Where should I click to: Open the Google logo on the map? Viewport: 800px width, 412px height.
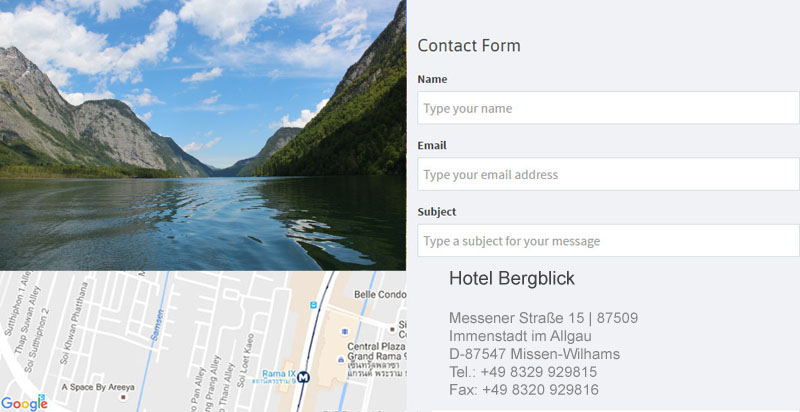[24, 403]
